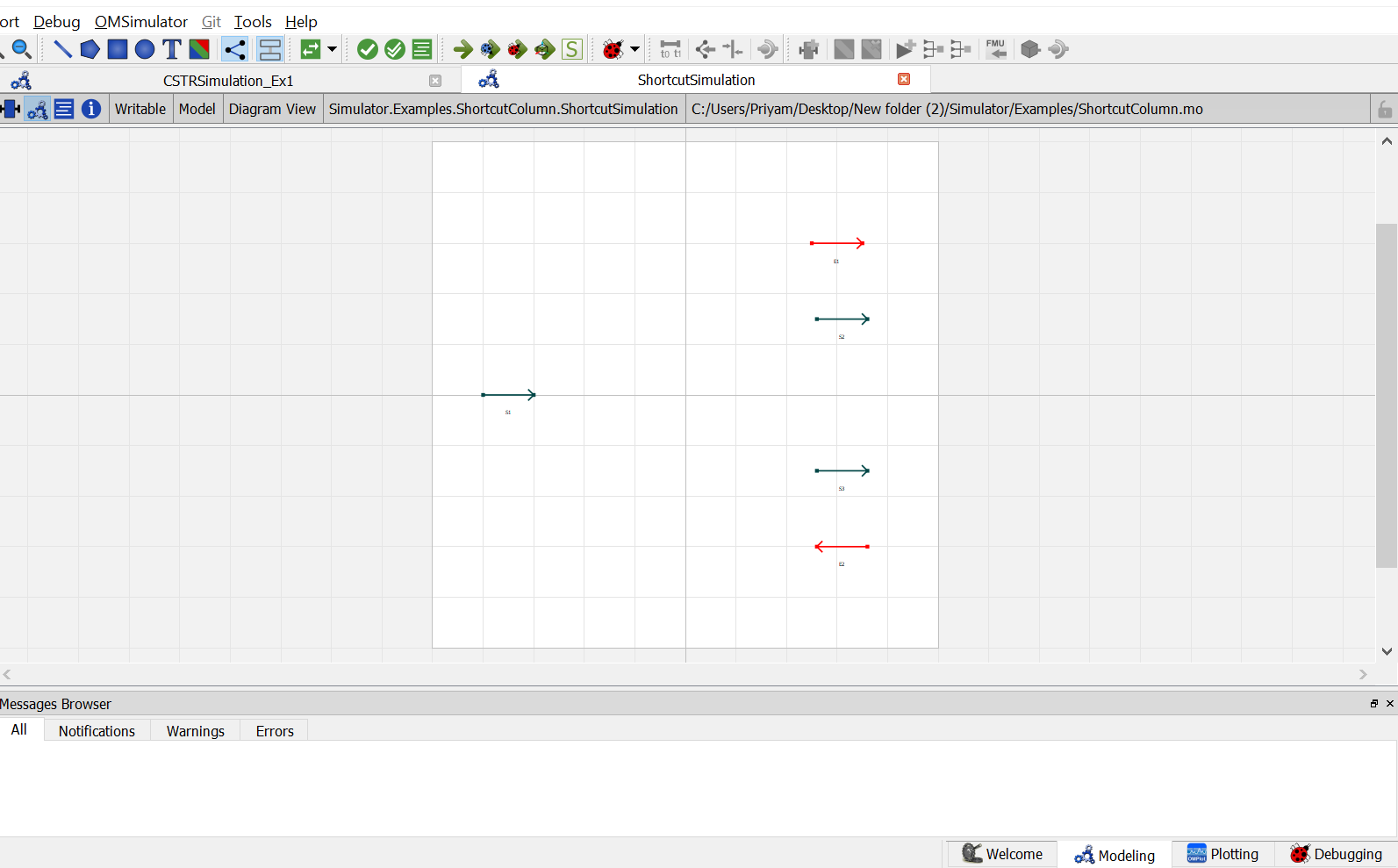
Task: Click the Instantiate Model green list icon
Action: pyautogui.click(x=422, y=49)
